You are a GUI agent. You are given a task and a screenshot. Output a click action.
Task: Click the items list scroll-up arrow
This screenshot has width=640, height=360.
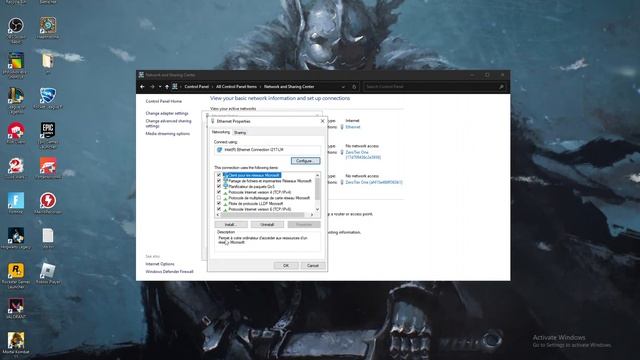pos(318,175)
